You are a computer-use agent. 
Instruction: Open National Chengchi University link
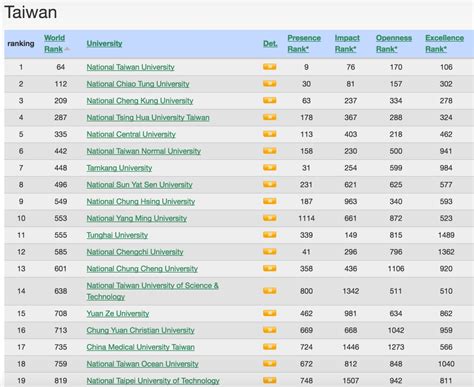point(135,252)
